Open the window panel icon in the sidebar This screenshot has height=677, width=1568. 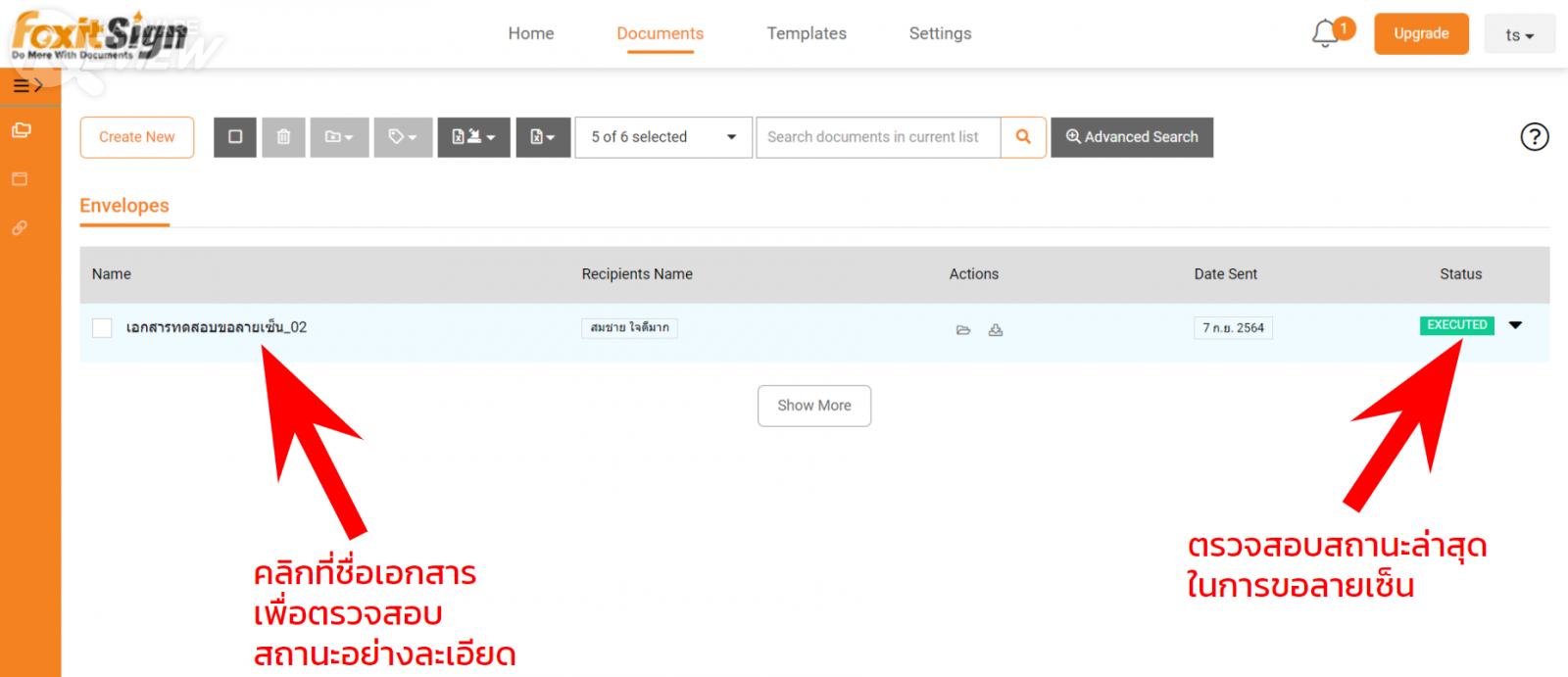coord(20,179)
